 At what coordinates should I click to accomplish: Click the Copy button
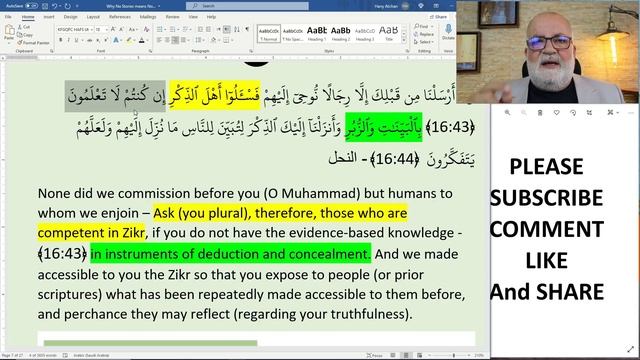(25, 35)
